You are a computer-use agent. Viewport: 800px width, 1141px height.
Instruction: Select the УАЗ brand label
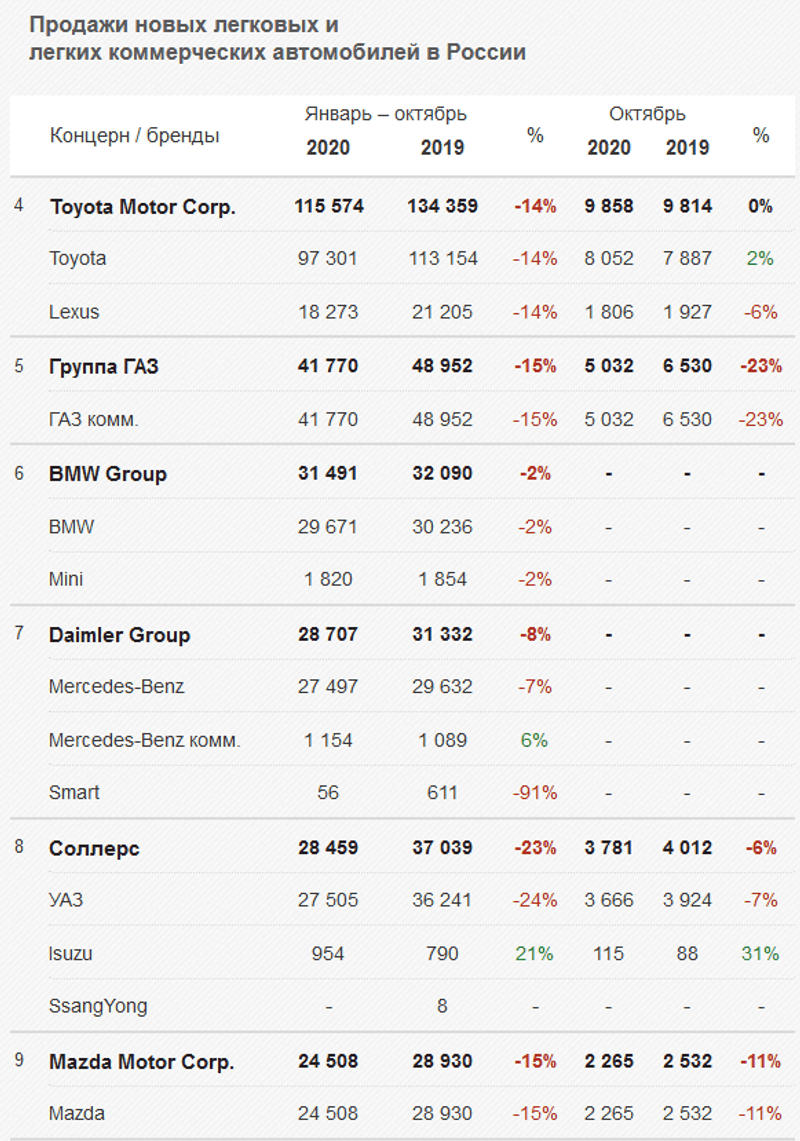point(66,901)
